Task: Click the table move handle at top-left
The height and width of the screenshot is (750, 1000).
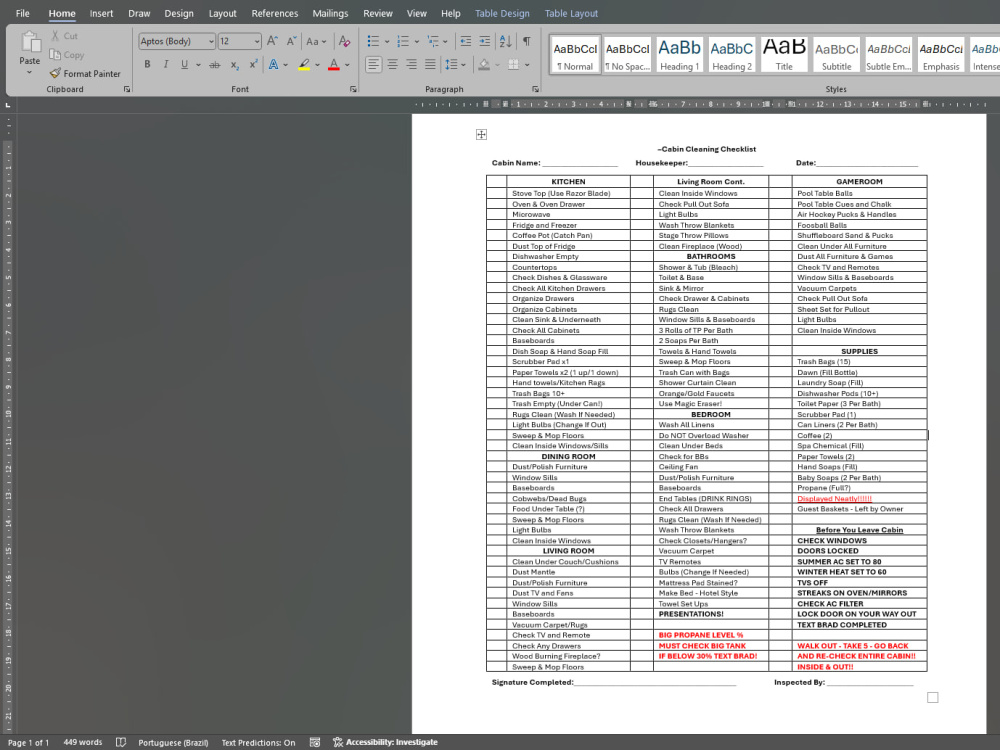Action: 482,134
